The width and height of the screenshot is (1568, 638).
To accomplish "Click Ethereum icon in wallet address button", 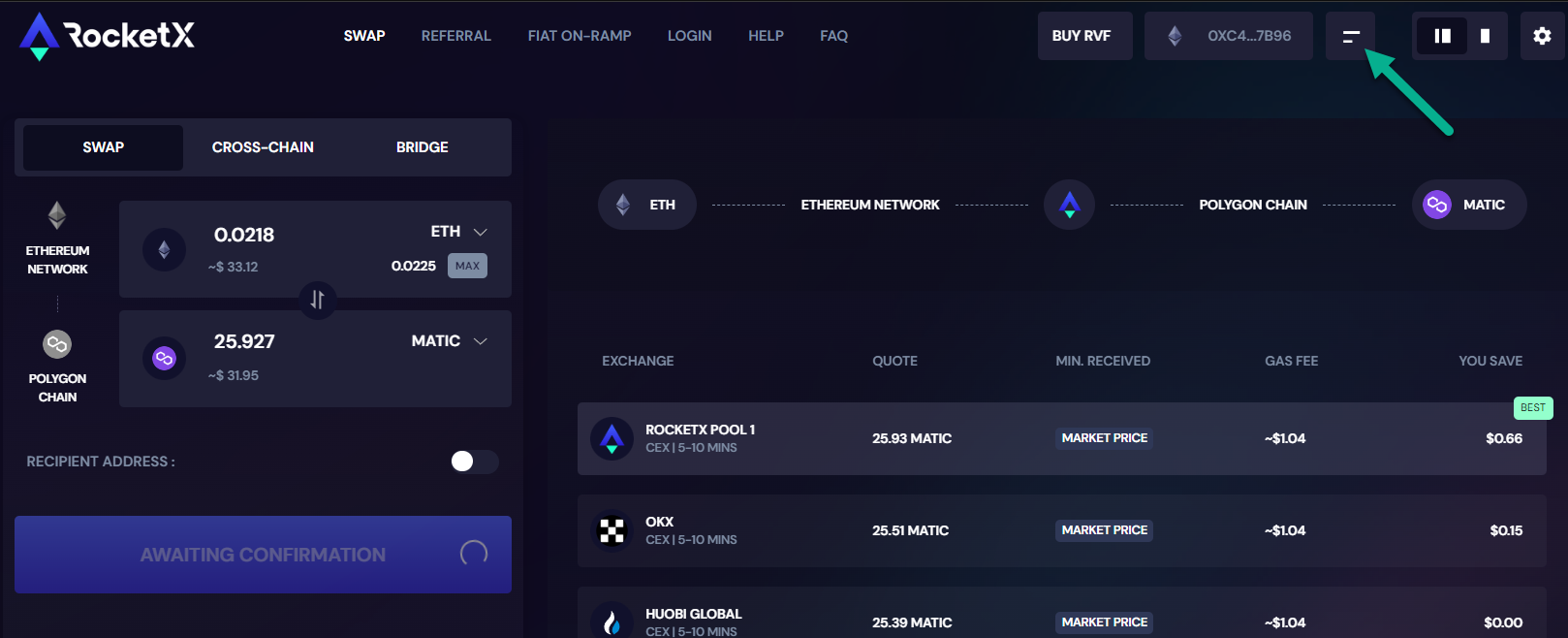I will click(x=1175, y=36).
